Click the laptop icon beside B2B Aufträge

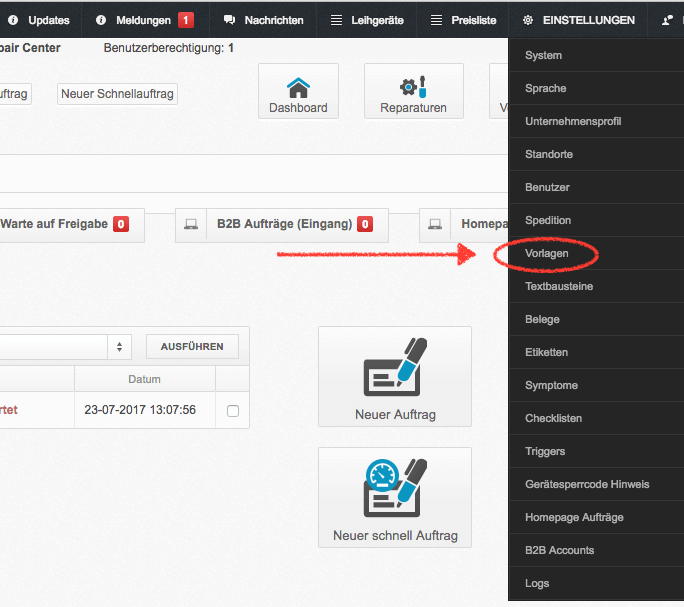coord(191,224)
